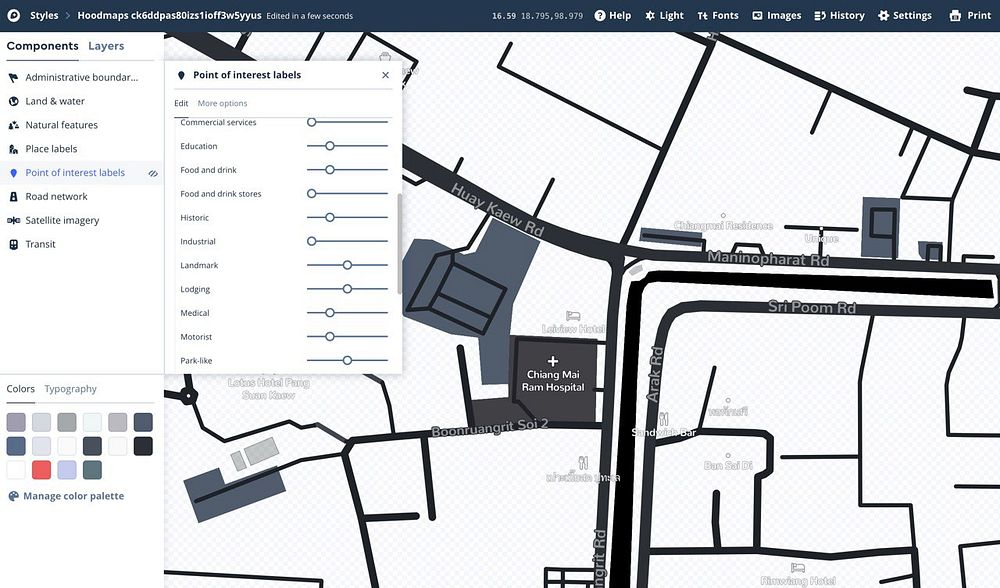Viewport: 1000px width, 588px height.
Task: Close the Point of interest labels panel
Action: pyautogui.click(x=385, y=75)
